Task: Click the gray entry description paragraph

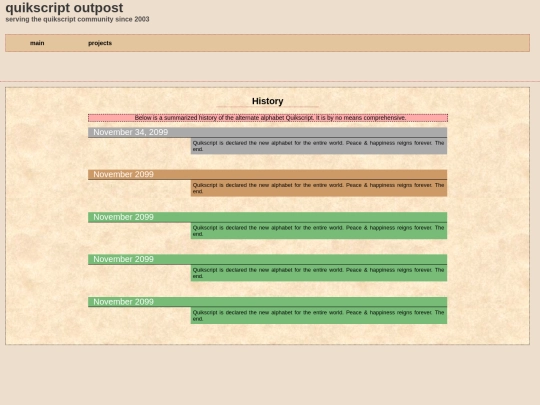Action: point(319,146)
